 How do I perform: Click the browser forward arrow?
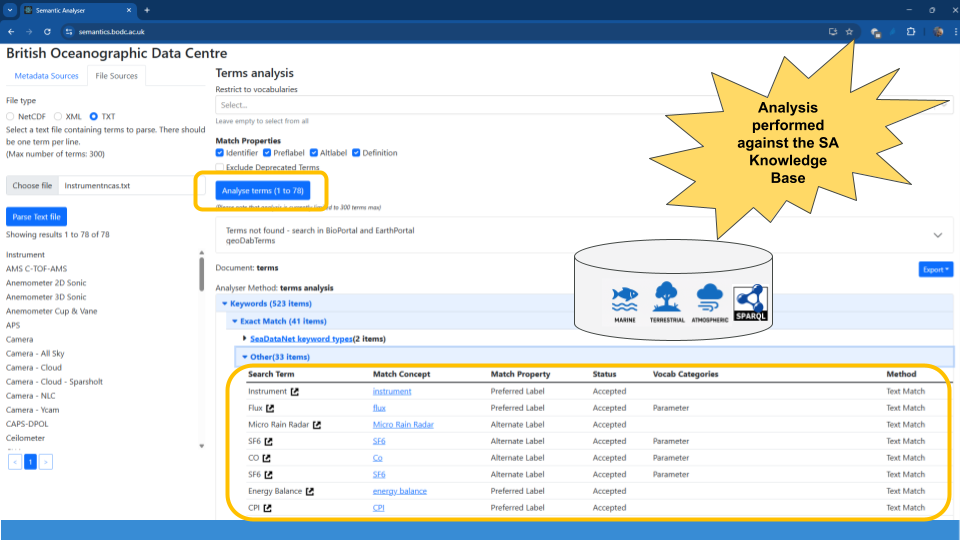pos(29,32)
